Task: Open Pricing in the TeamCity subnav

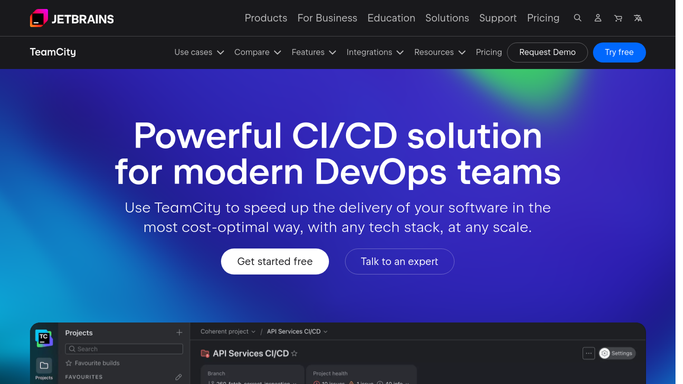Action: pos(489,52)
